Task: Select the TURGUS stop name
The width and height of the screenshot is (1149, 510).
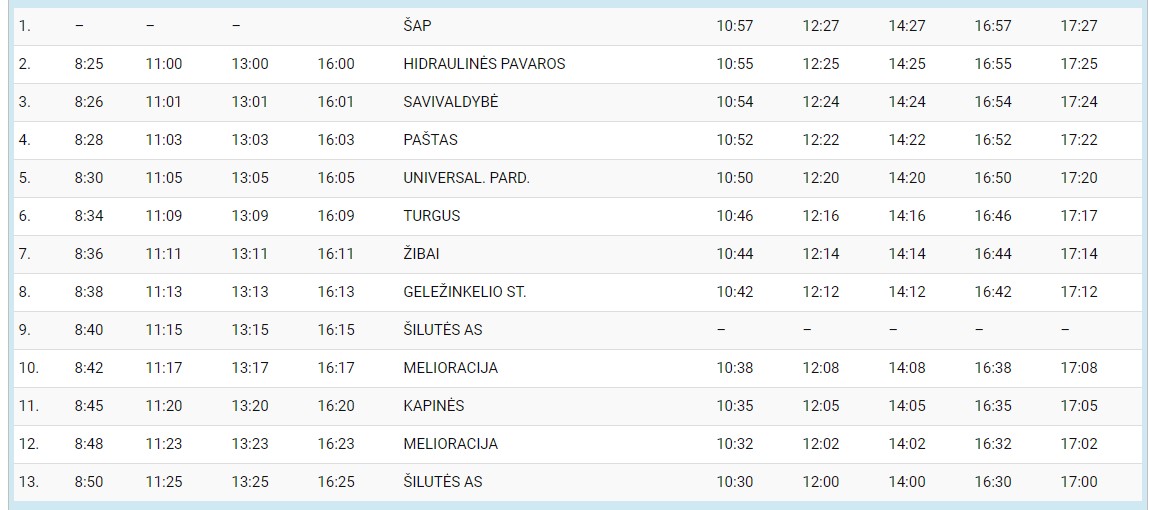Action: (432, 216)
